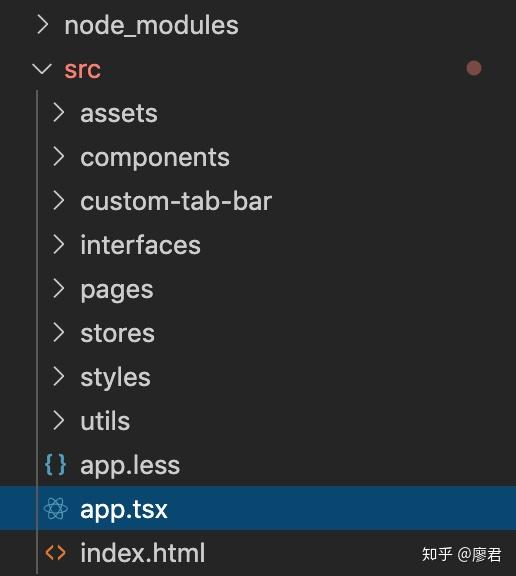Click the HTML angle brackets icon beside index.html
This screenshot has width=516, height=576.
point(55,552)
